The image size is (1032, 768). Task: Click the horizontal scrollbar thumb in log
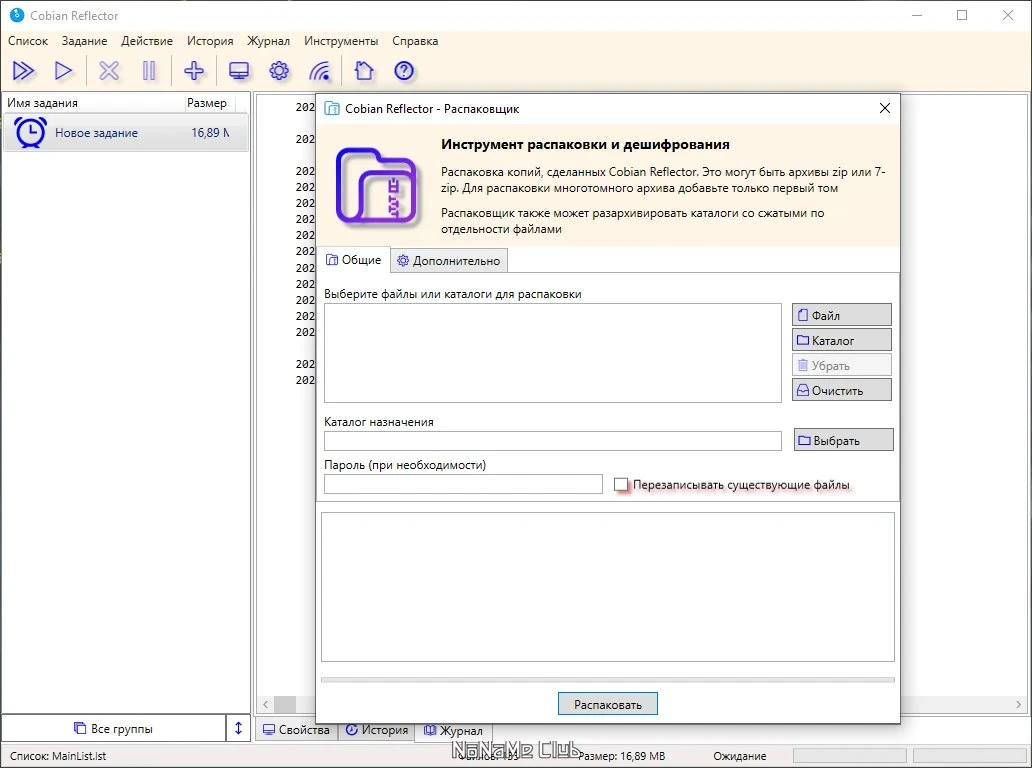point(285,704)
